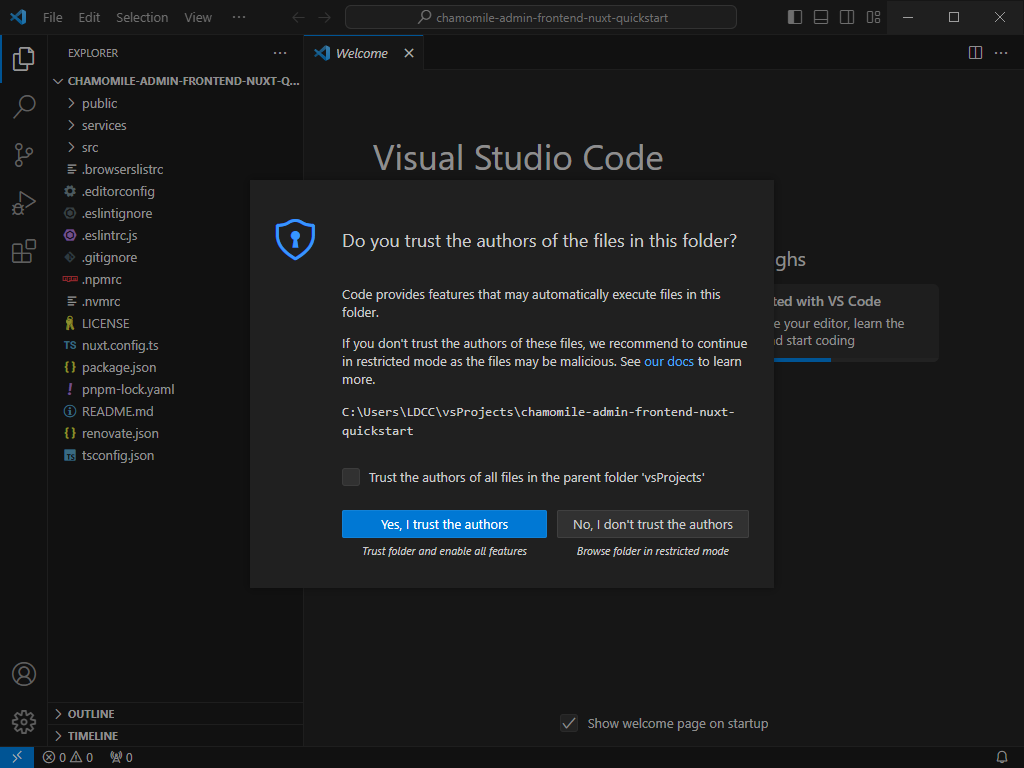Expand the OUTLINE section
The height and width of the screenshot is (768, 1024).
[91, 714]
